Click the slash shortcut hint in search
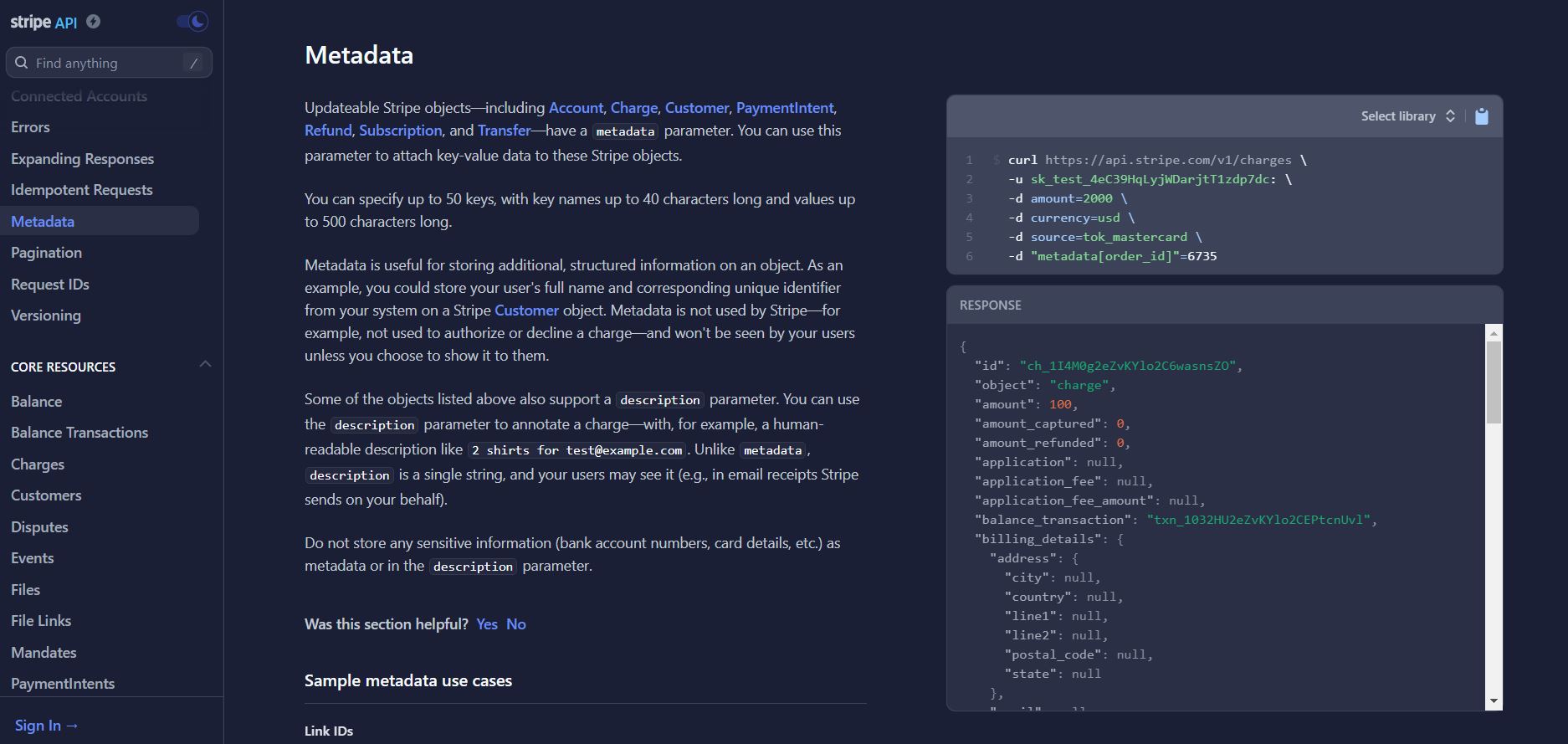 pyautogui.click(x=193, y=63)
